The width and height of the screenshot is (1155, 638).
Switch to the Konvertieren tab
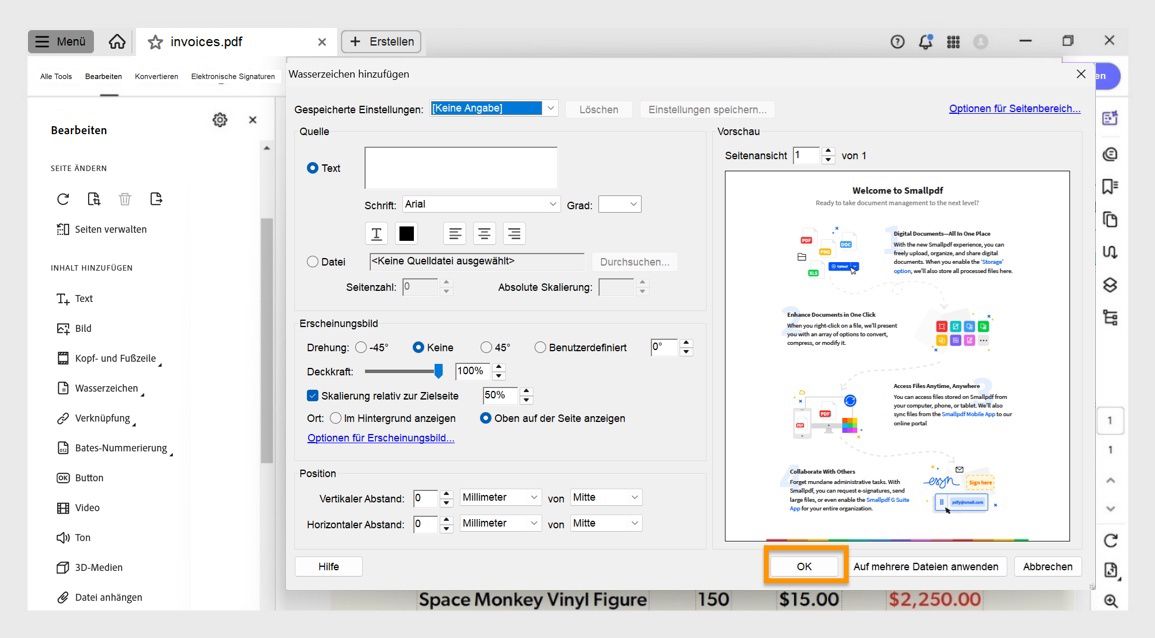(x=156, y=75)
